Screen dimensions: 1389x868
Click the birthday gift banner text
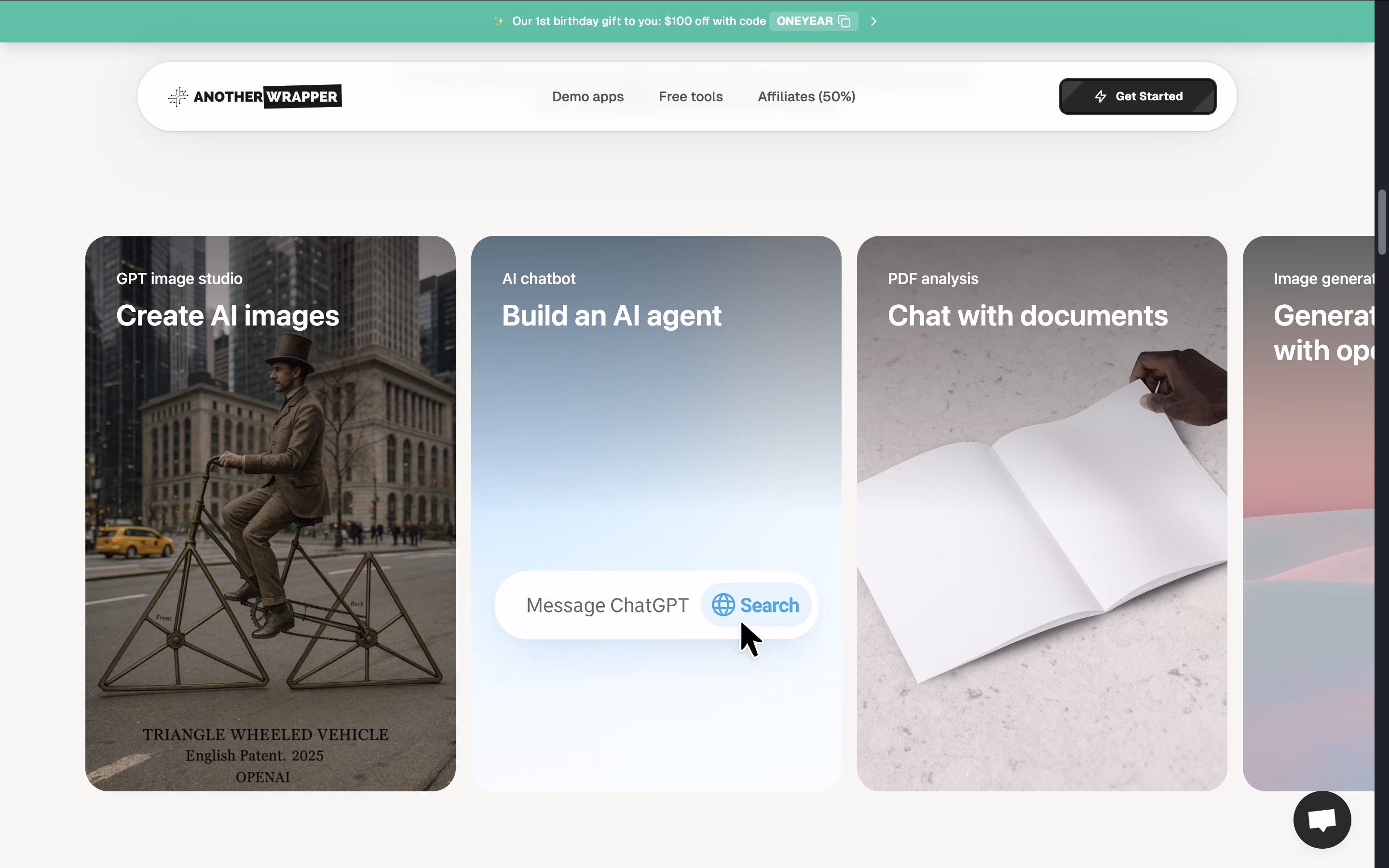coord(639,21)
